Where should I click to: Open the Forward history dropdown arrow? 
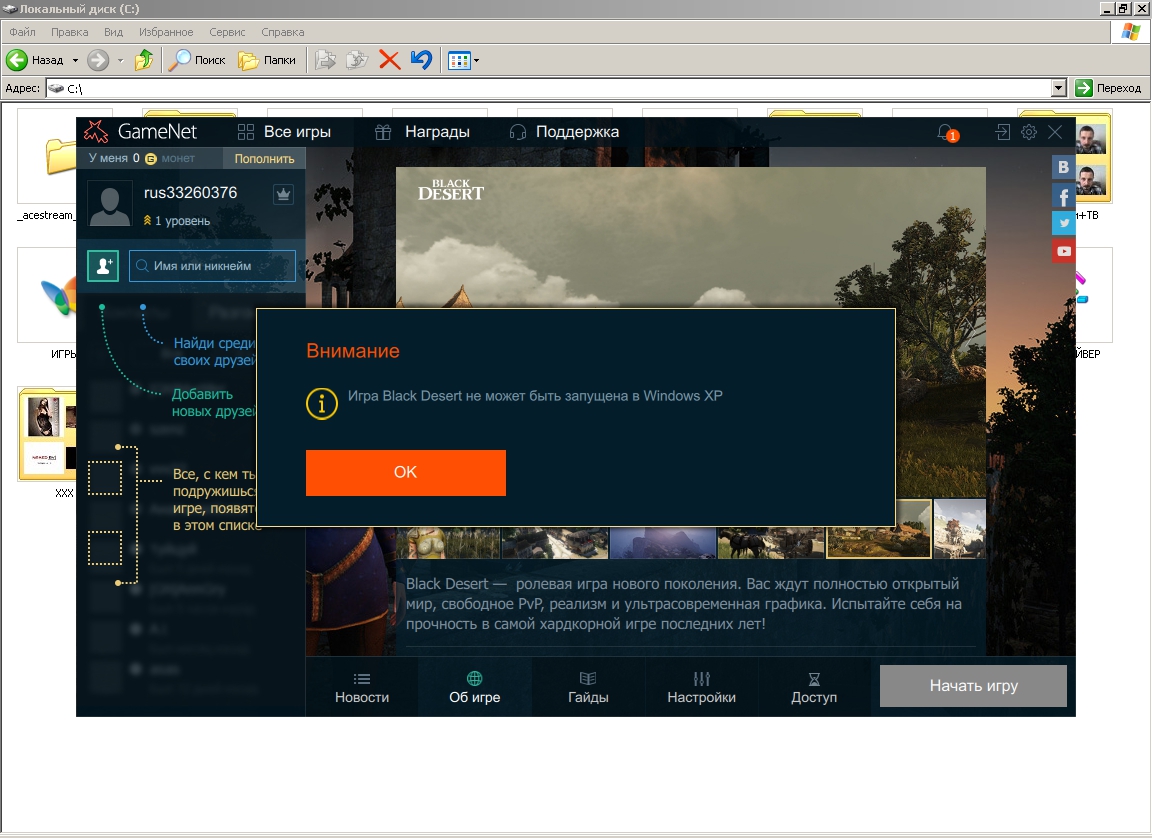[120, 60]
